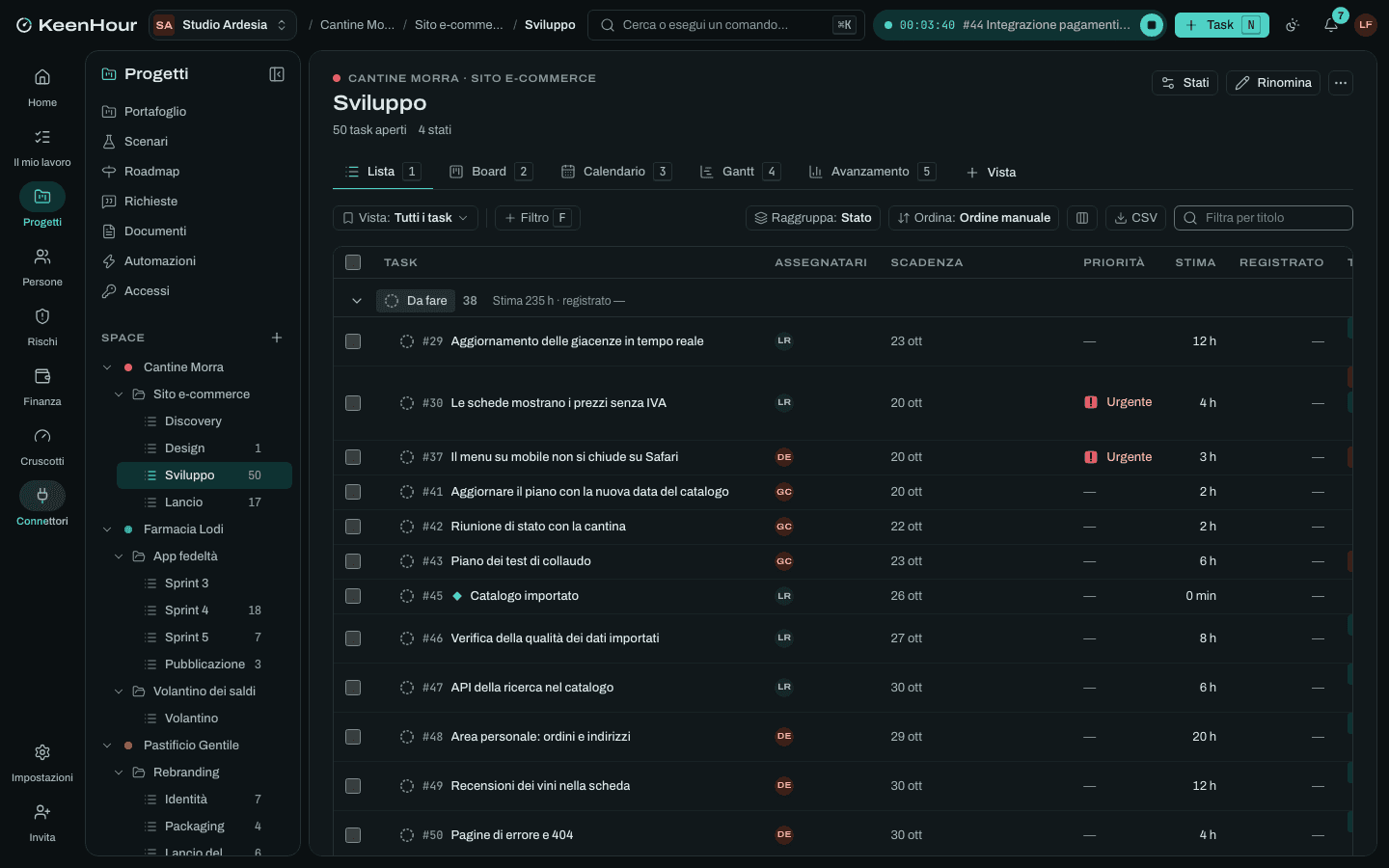Open notifications bell
This screenshot has width=1389, height=868.
pos(1331,25)
